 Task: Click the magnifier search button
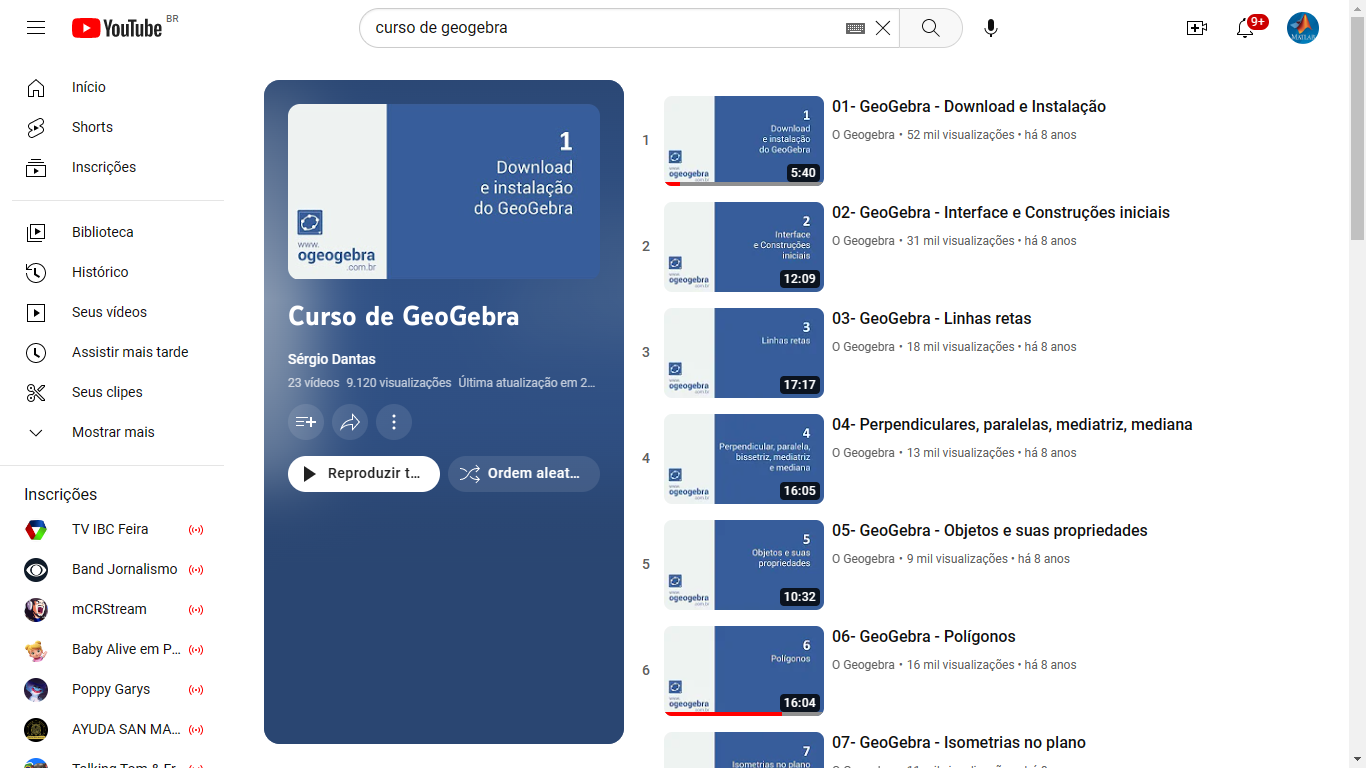click(x=931, y=28)
